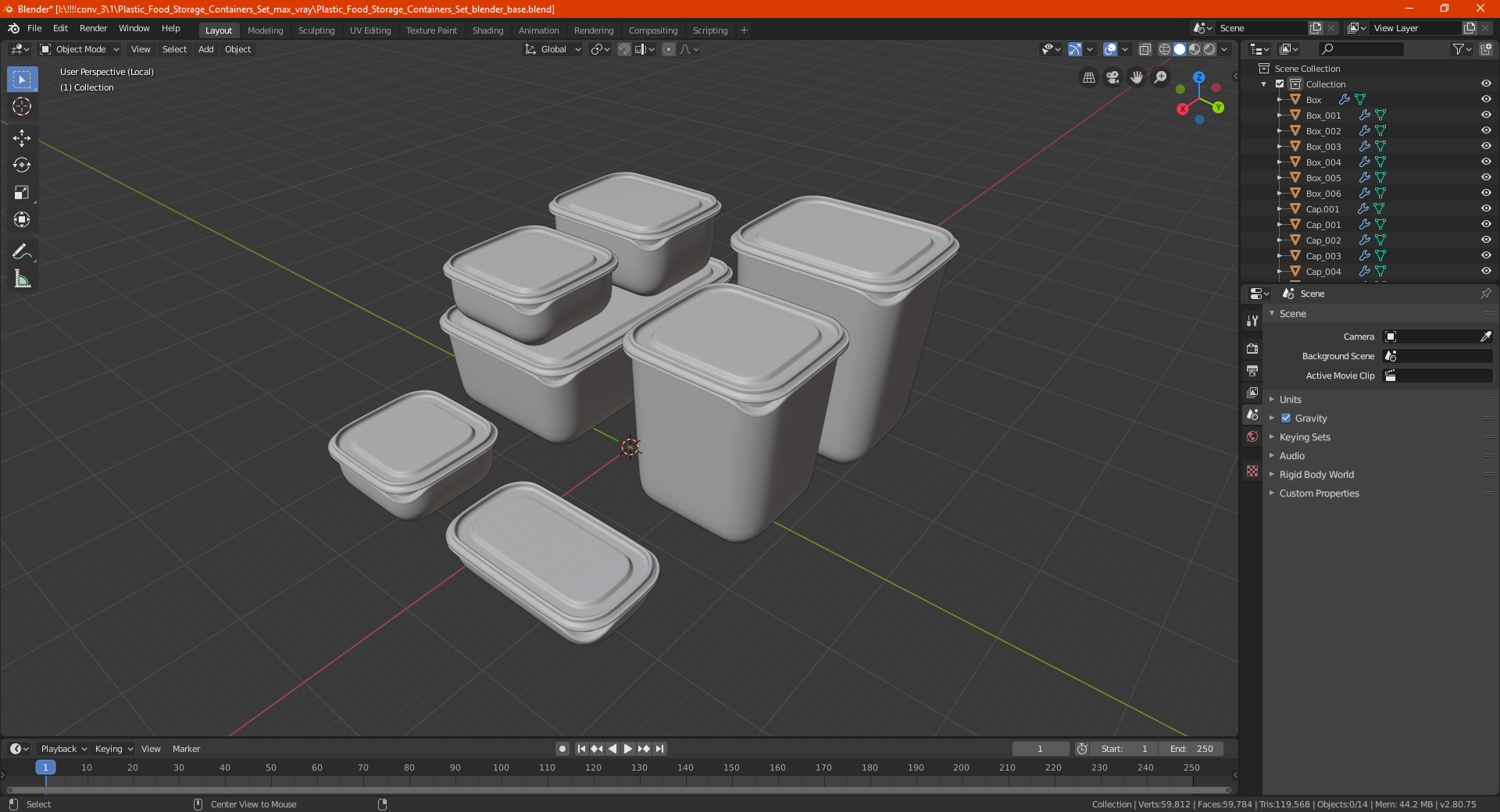Viewport: 1500px width, 812px height.
Task: Open the Output properties tab
Action: (x=1252, y=370)
